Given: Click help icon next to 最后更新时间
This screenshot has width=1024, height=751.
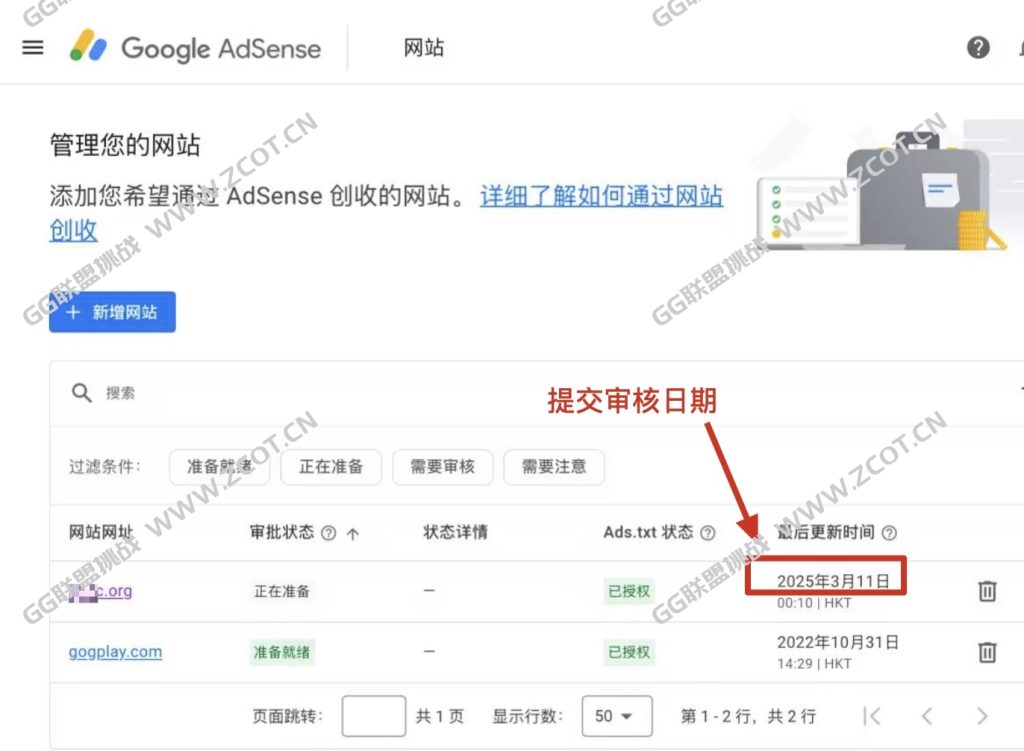Looking at the screenshot, I should (x=889, y=533).
